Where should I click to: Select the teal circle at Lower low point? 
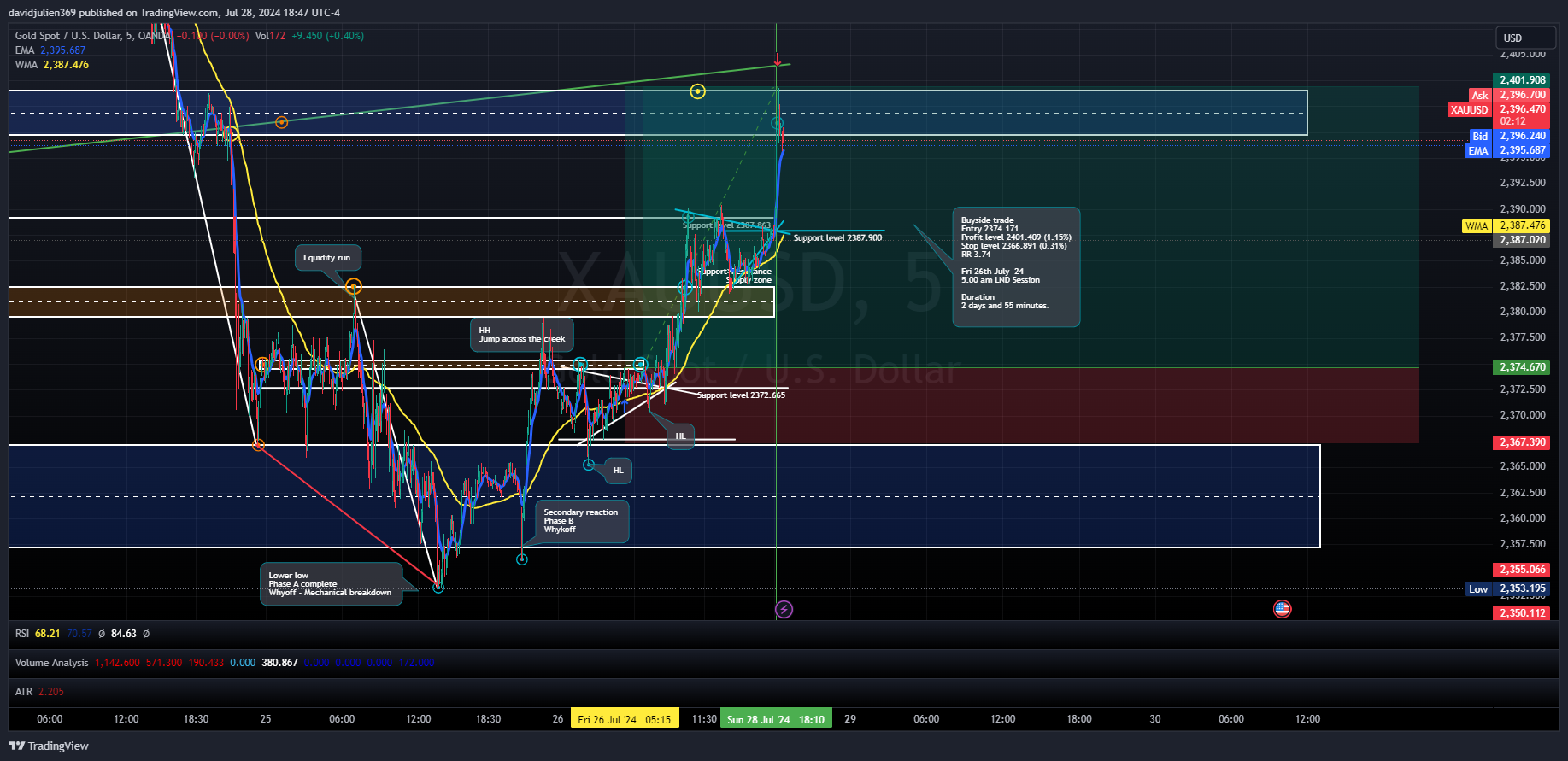point(438,587)
